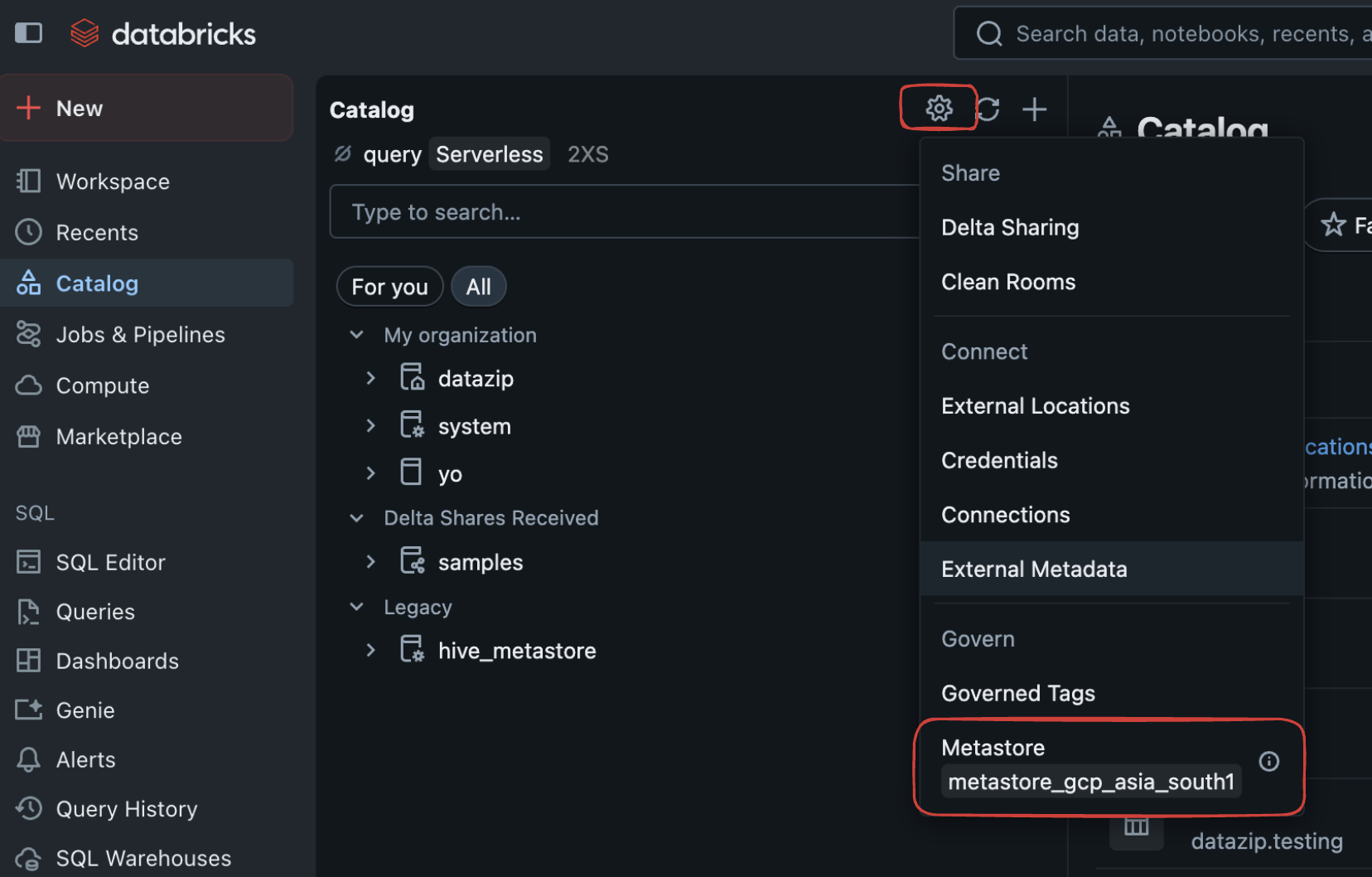This screenshot has height=877, width=1372.
Task: Open Jobs & Pipelines from the sidebar
Action: point(140,334)
